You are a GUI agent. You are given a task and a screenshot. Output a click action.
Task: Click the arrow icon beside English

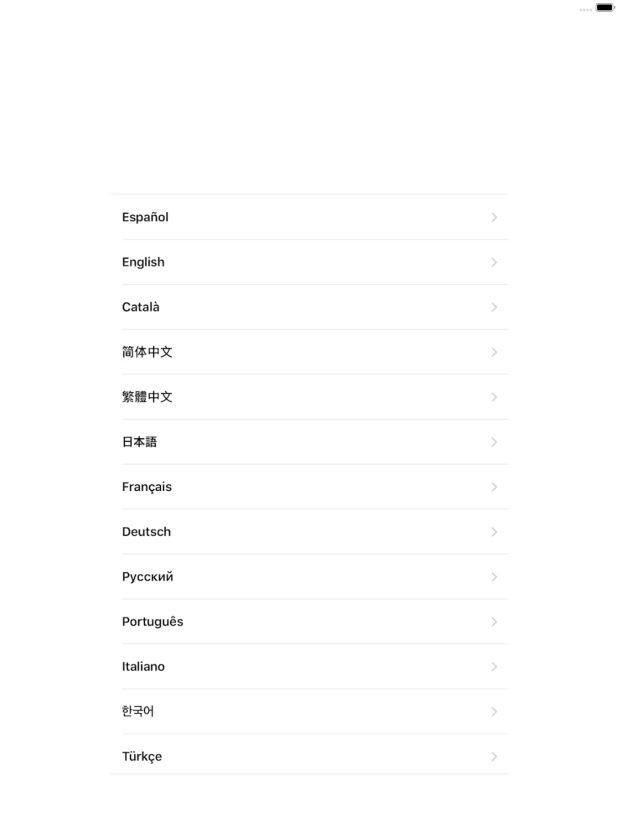(x=494, y=262)
